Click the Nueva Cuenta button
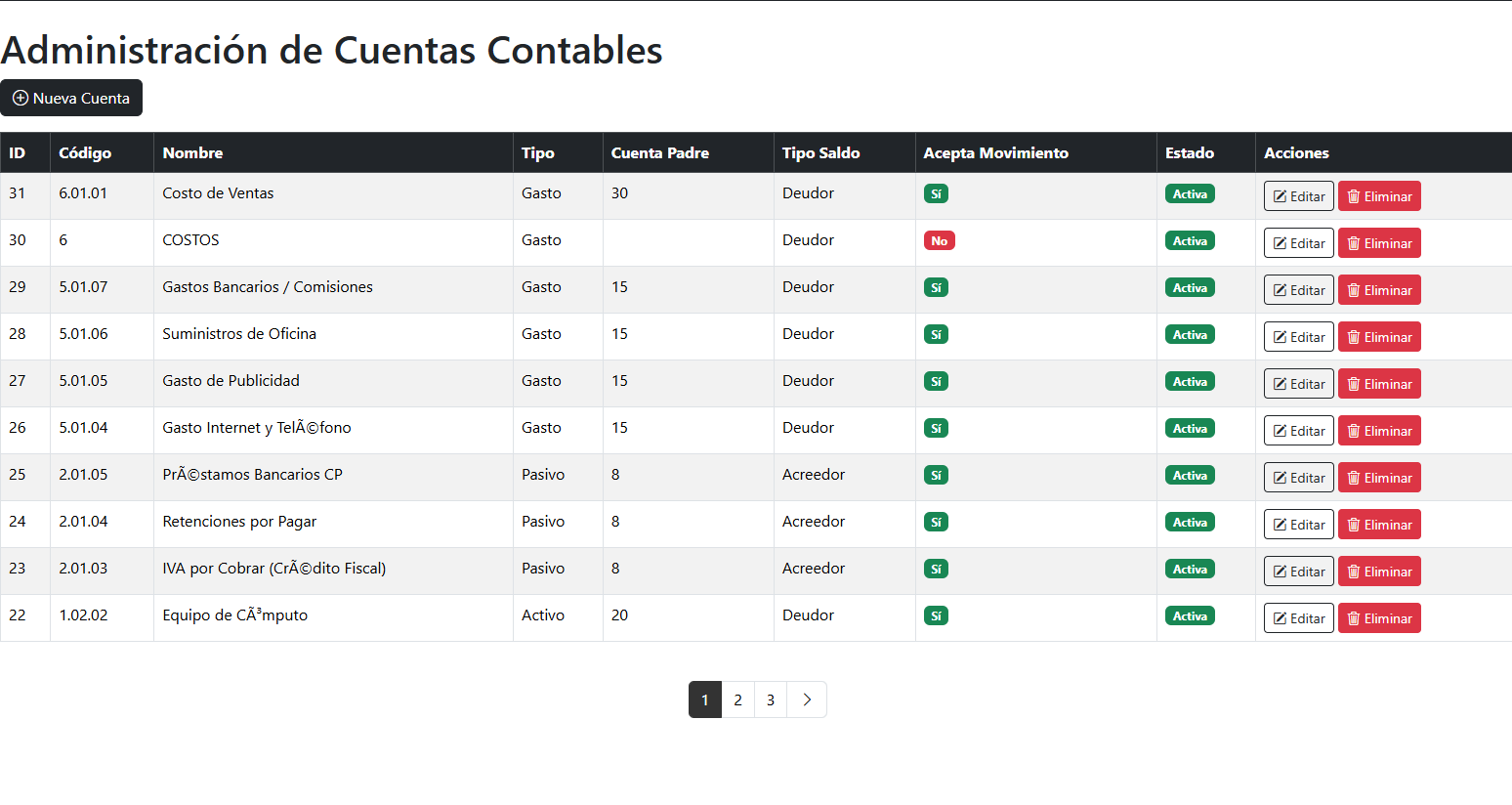The image size is (1512, 805). pyautogui.click(x=71, y=98)
